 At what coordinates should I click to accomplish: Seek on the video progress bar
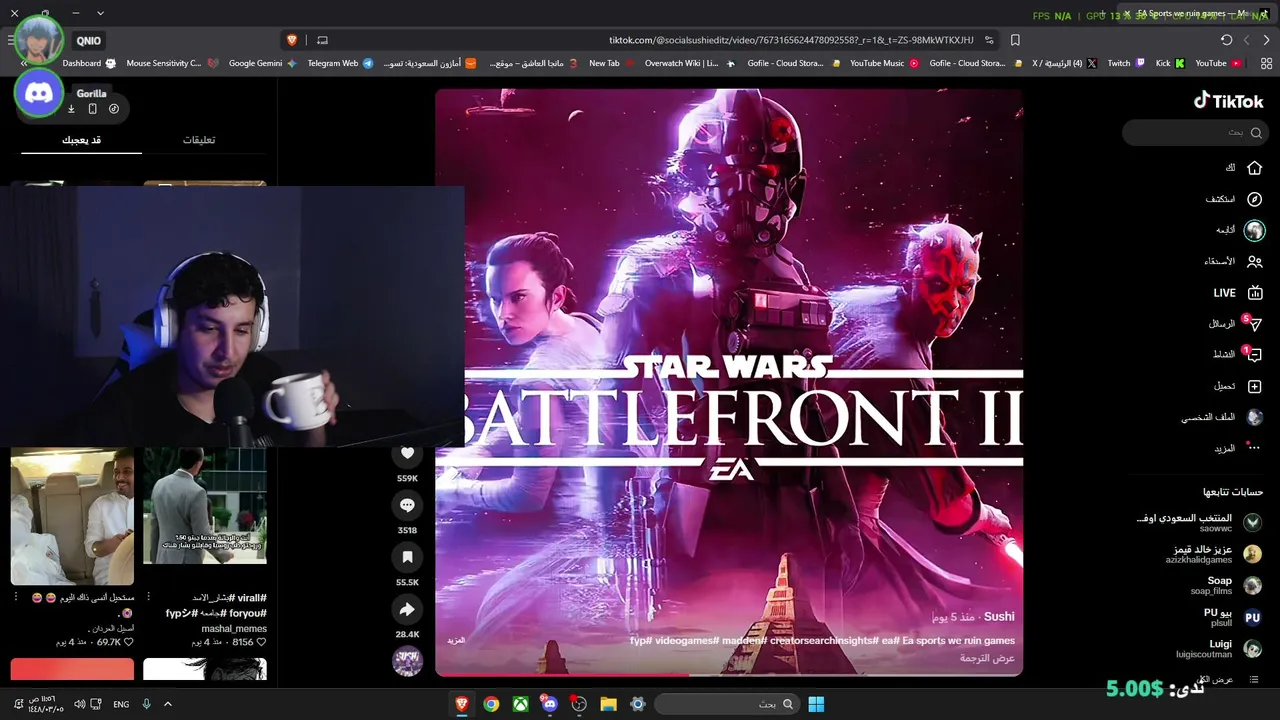click(729, 675)
